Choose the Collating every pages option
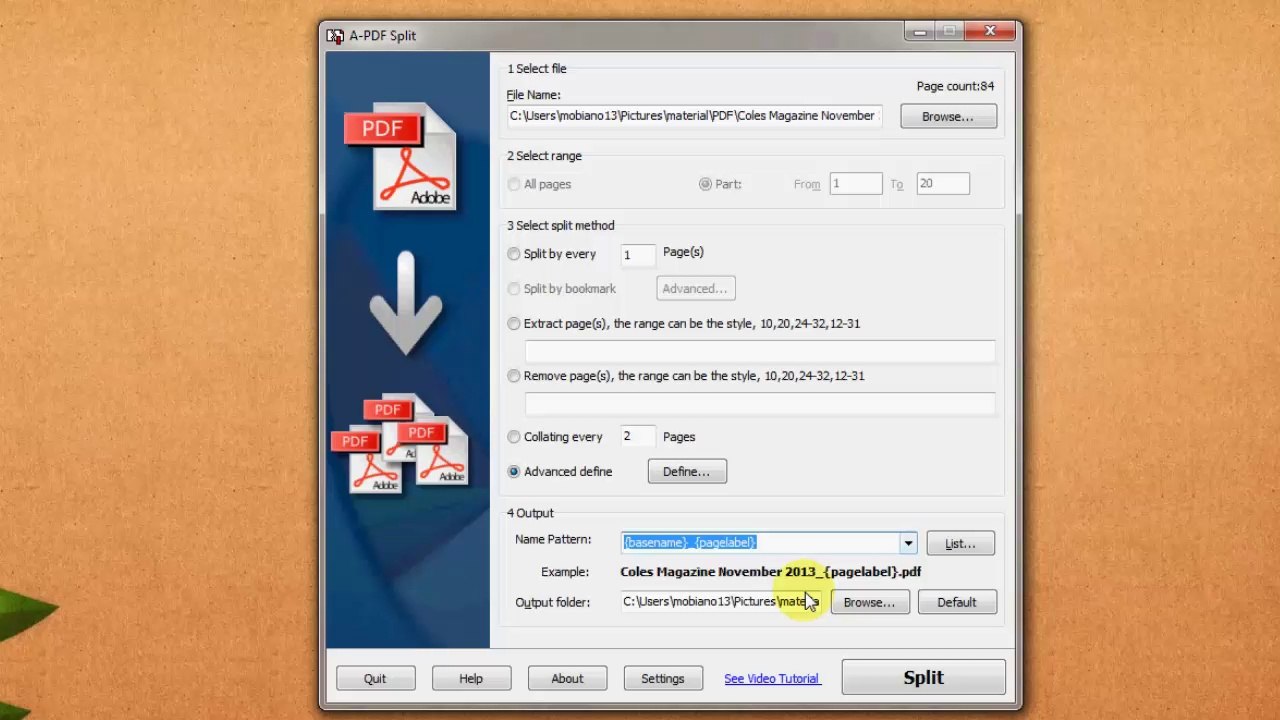 [x=514, y=437]
